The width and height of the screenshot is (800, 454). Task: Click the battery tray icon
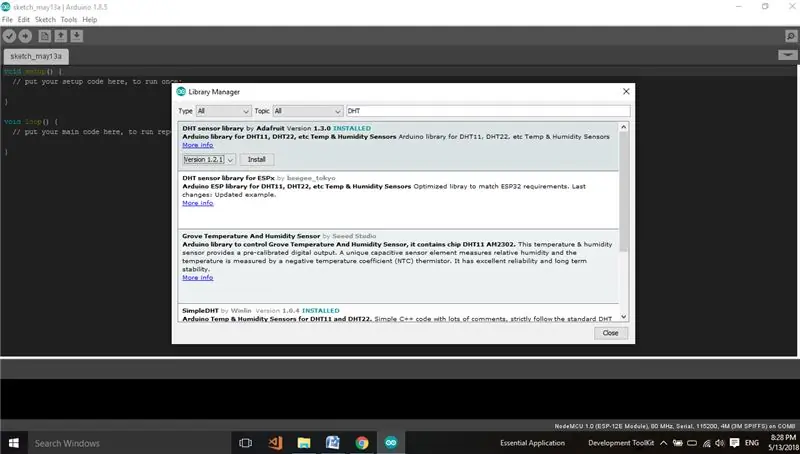click(678, 443)
